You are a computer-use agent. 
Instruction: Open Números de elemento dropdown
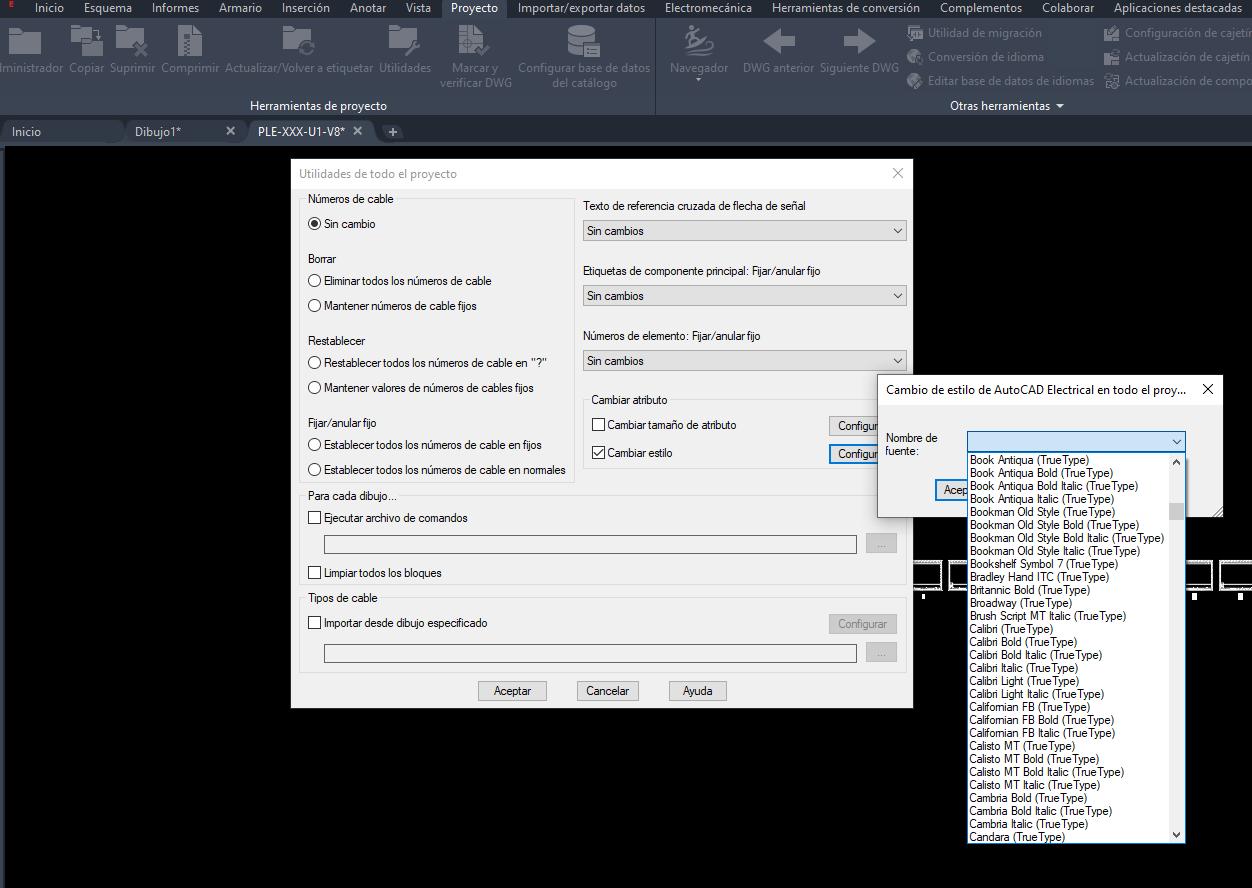tap(744, 361)
